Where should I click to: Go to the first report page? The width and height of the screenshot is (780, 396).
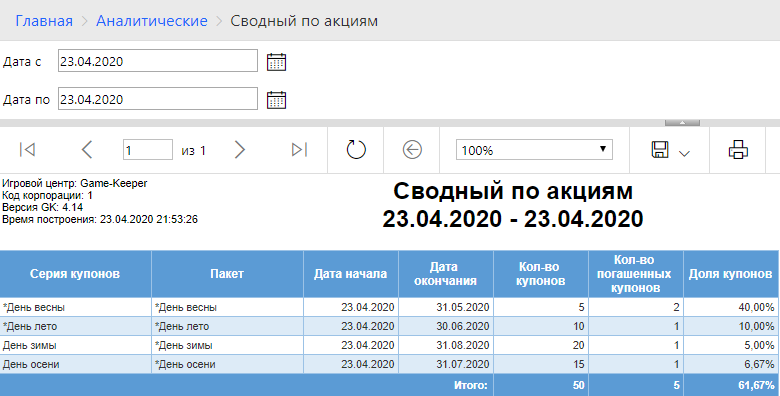pos(27,149)
